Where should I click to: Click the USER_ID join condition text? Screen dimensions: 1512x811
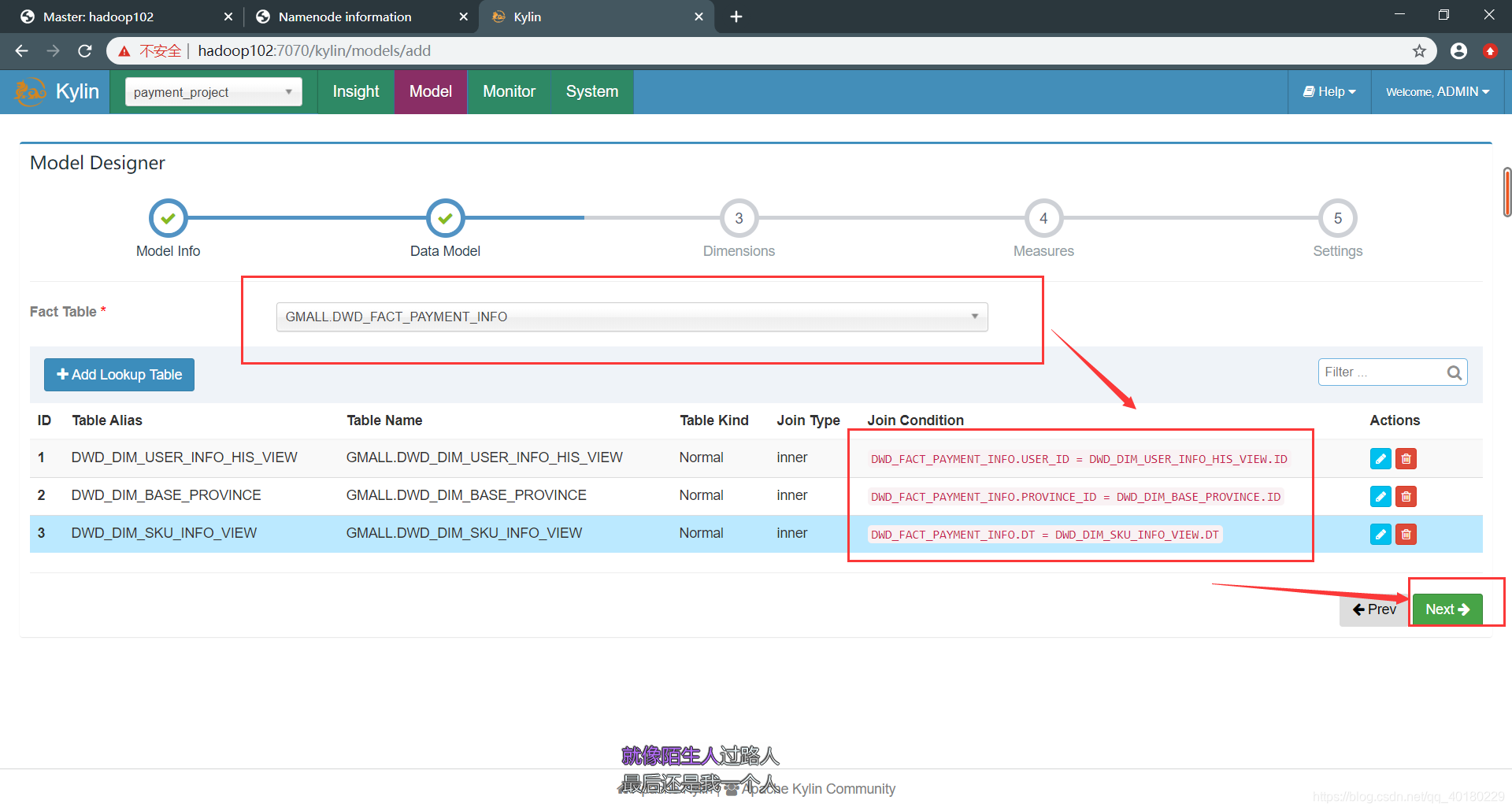(x=1079, y=459)
